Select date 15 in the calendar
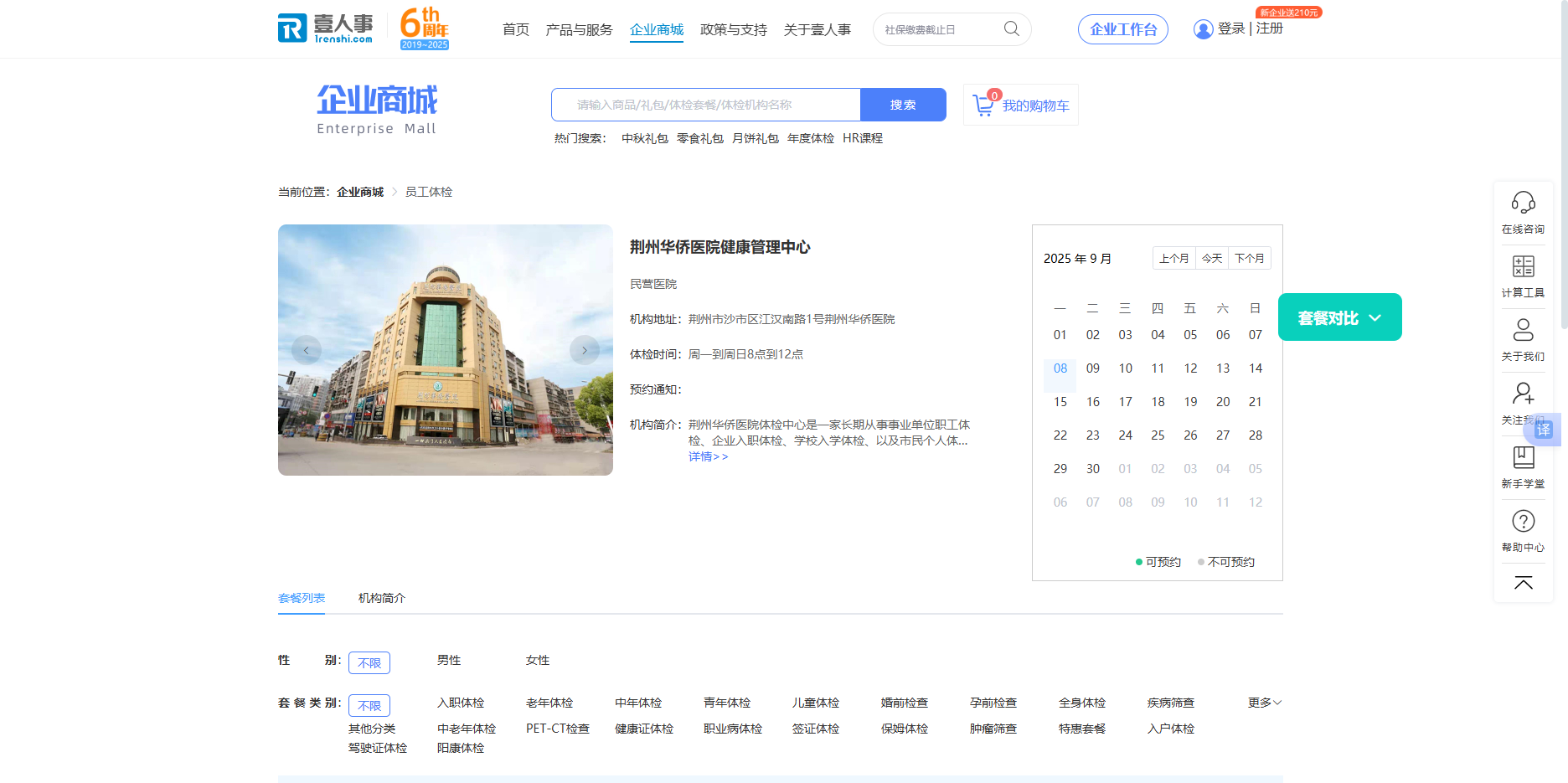 1060,402
